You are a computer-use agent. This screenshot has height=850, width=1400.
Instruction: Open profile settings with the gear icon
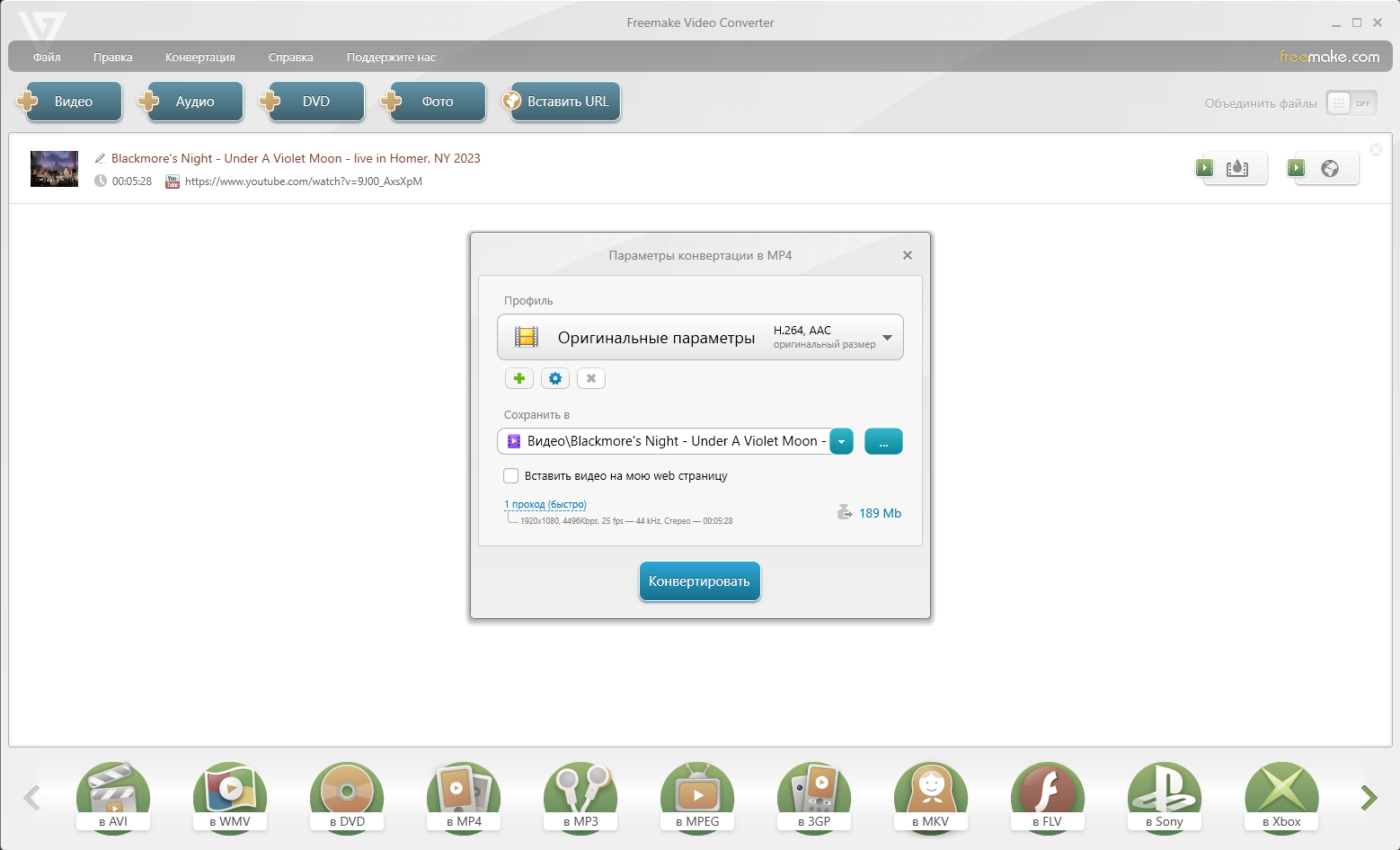coord(555,378)
